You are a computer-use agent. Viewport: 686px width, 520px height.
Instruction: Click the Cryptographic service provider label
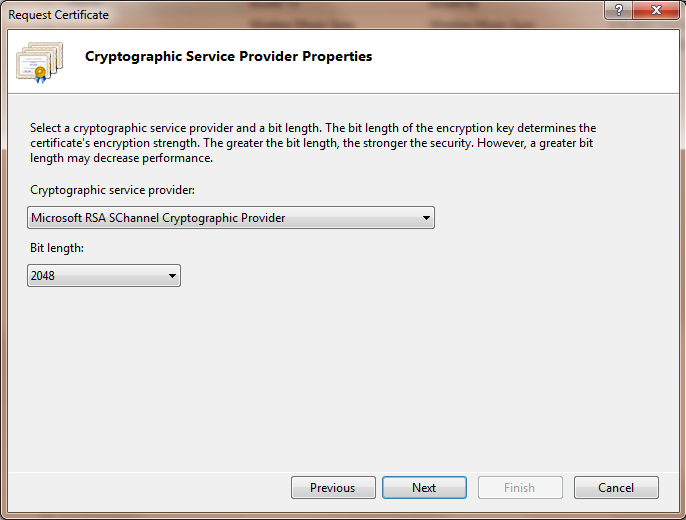(x=112, y=190)
